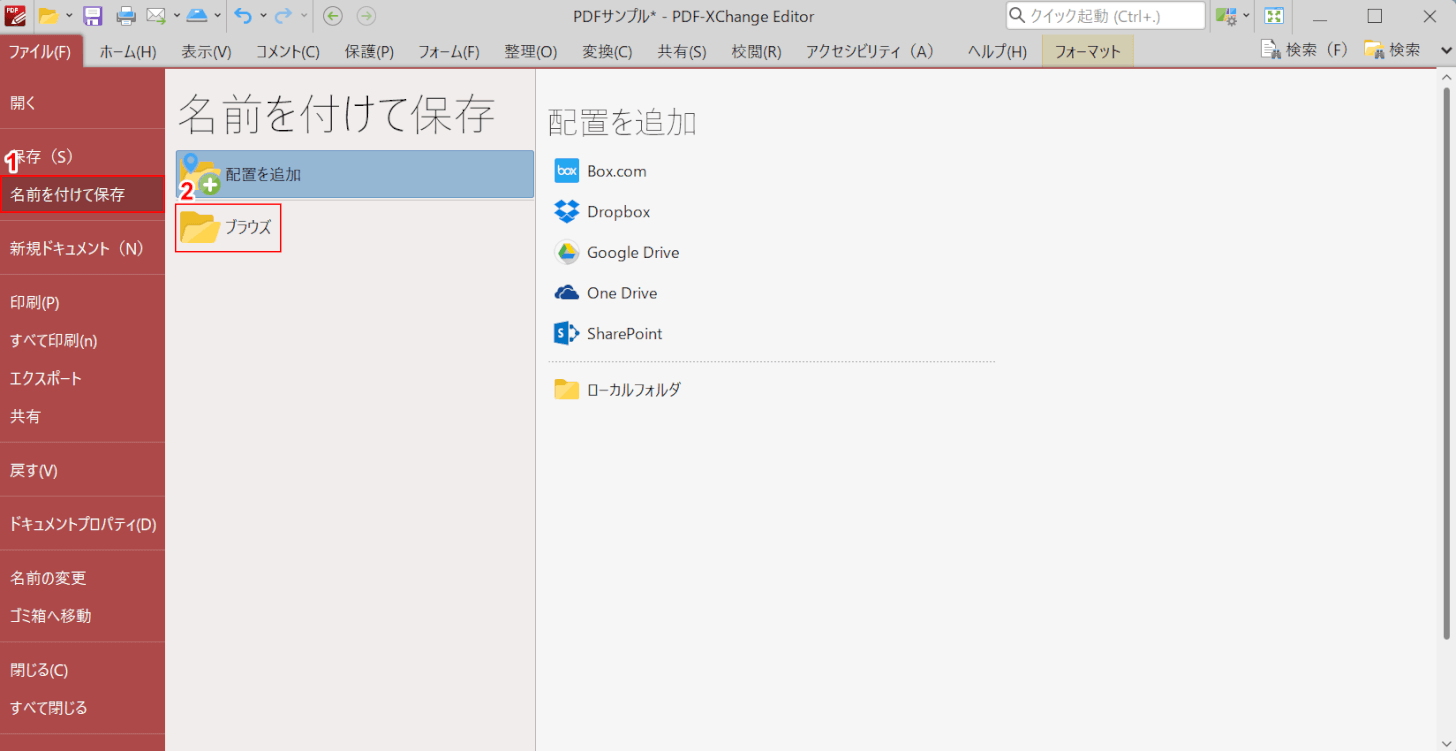
Task: Expand the email options dropdown arrow
Action: click(176, 16)
